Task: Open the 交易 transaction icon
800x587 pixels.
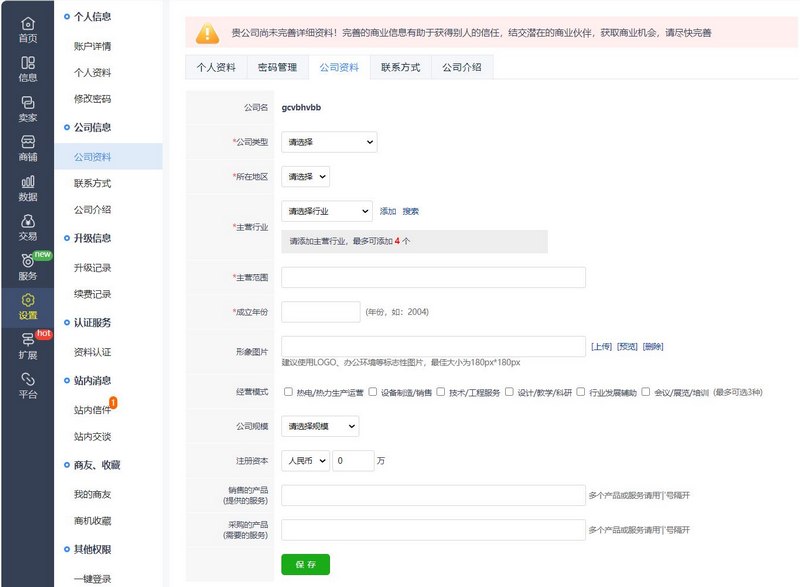Action: (27, 222)
